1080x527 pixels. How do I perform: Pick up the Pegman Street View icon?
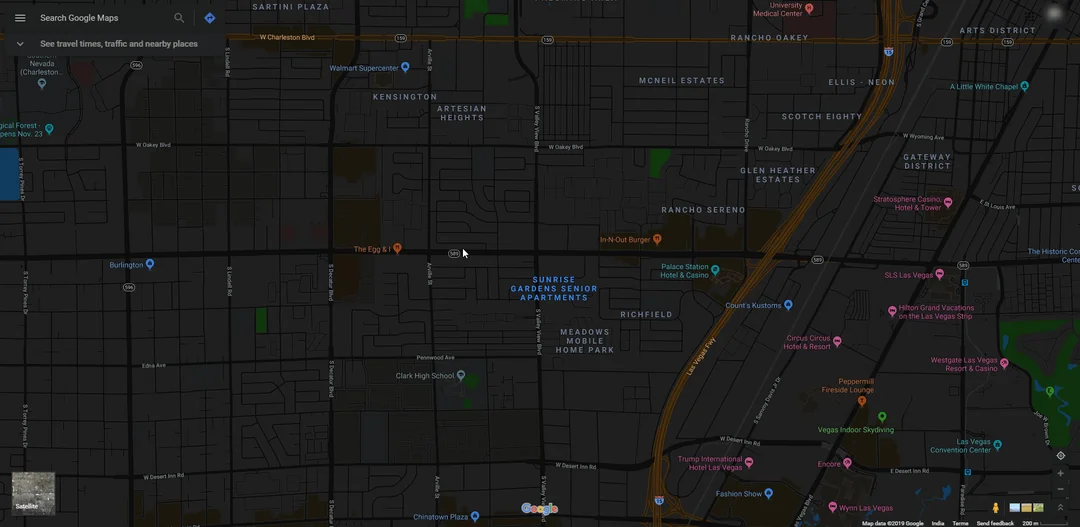coord(995,508)
